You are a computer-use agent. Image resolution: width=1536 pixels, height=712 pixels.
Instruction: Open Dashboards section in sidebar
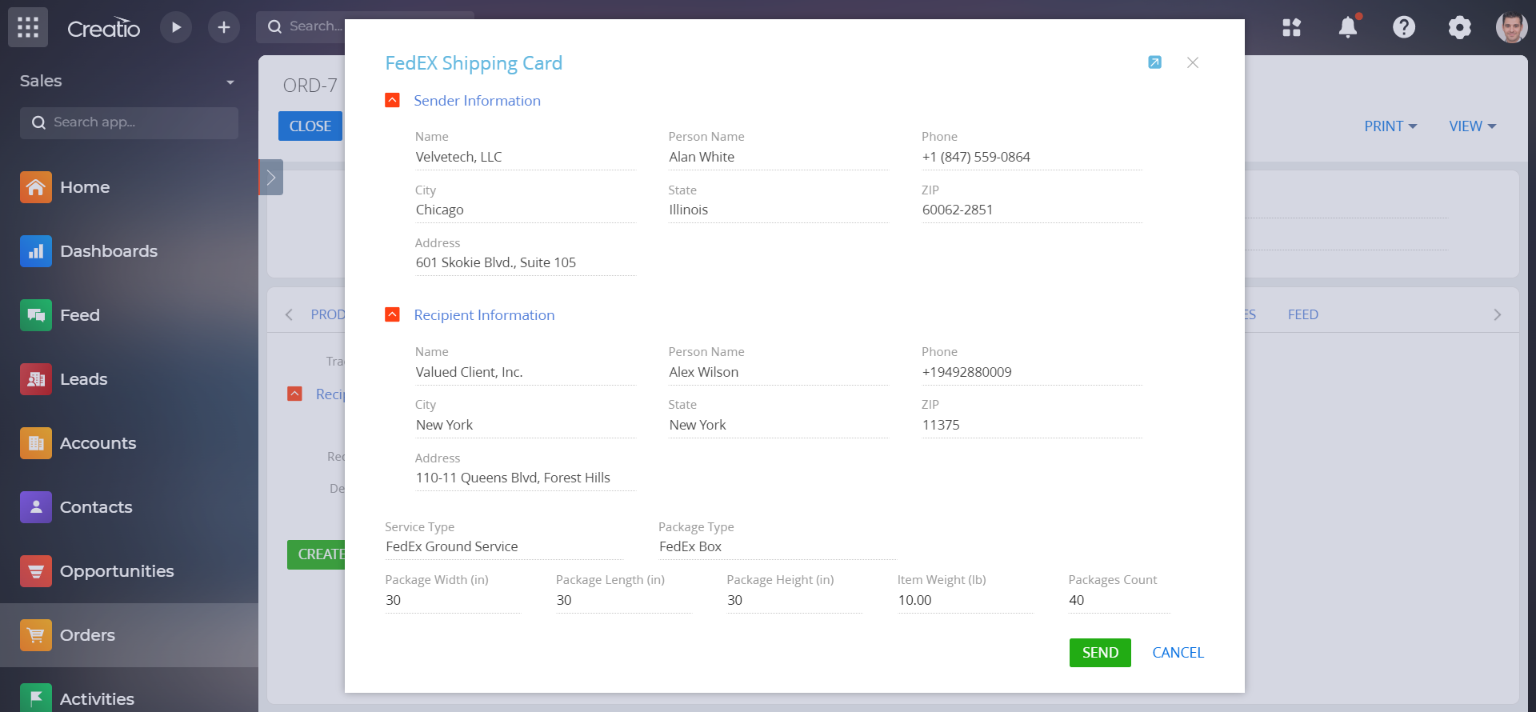pos(129,251)
